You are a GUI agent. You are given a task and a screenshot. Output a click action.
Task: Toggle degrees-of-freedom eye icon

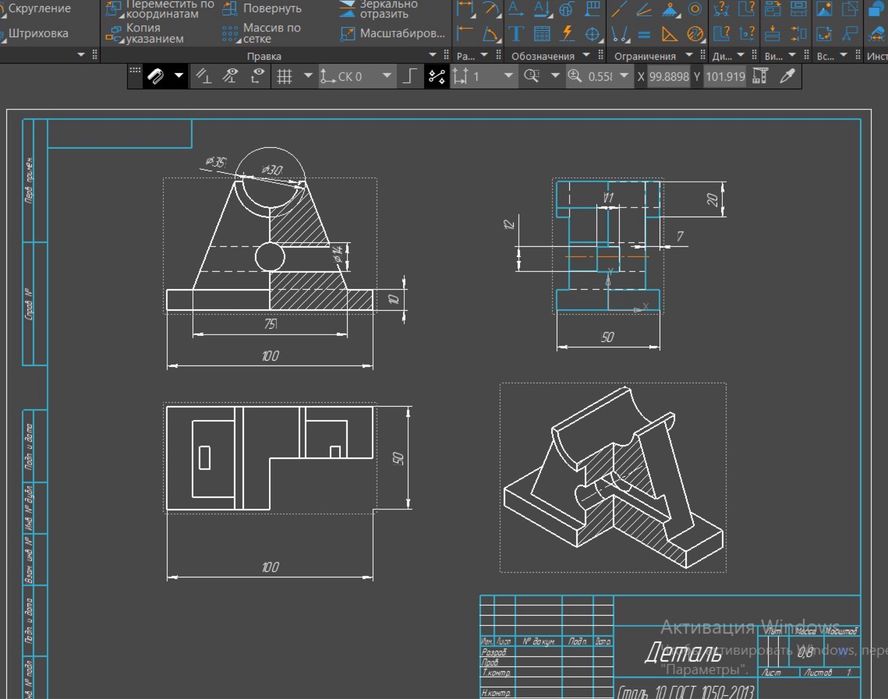(258, 76)
